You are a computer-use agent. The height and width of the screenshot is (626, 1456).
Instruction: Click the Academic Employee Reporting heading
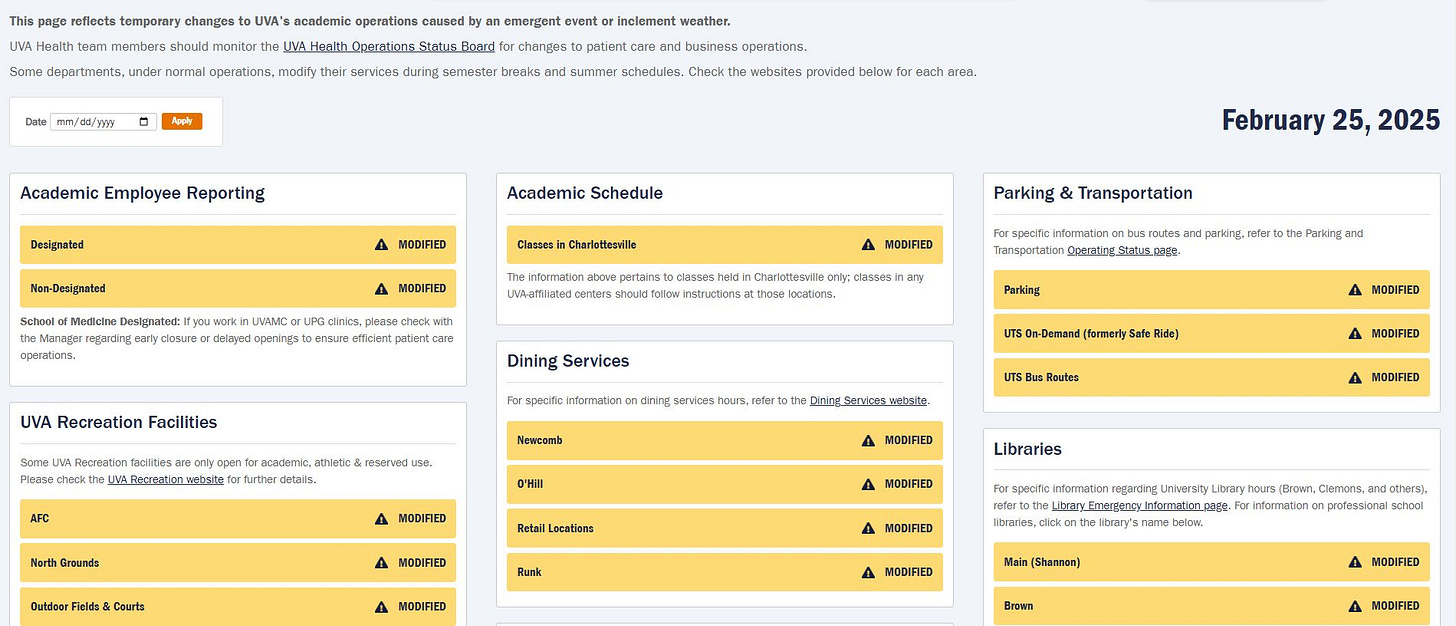[x=142, y=193]
